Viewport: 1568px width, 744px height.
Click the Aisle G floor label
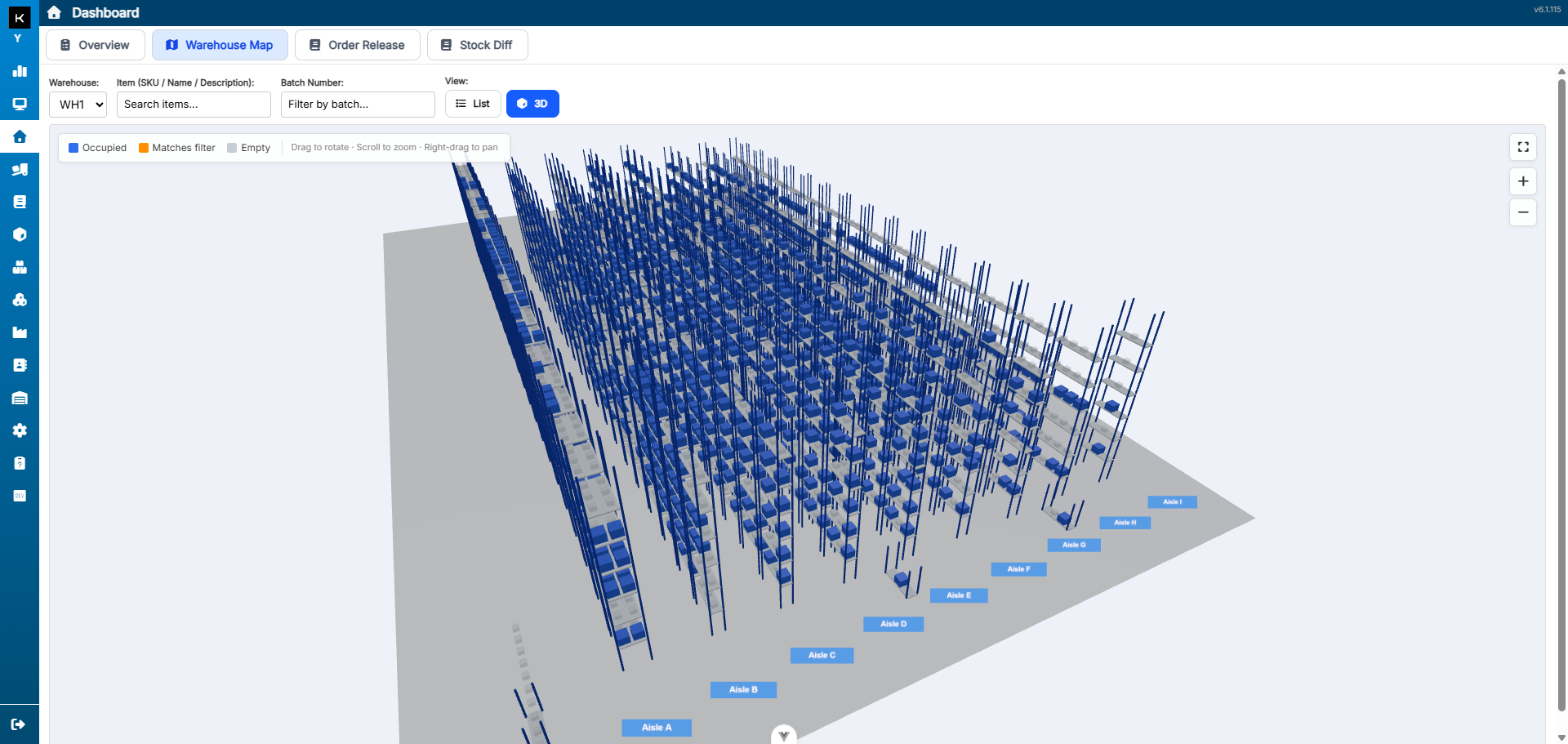coord(1075,545)
